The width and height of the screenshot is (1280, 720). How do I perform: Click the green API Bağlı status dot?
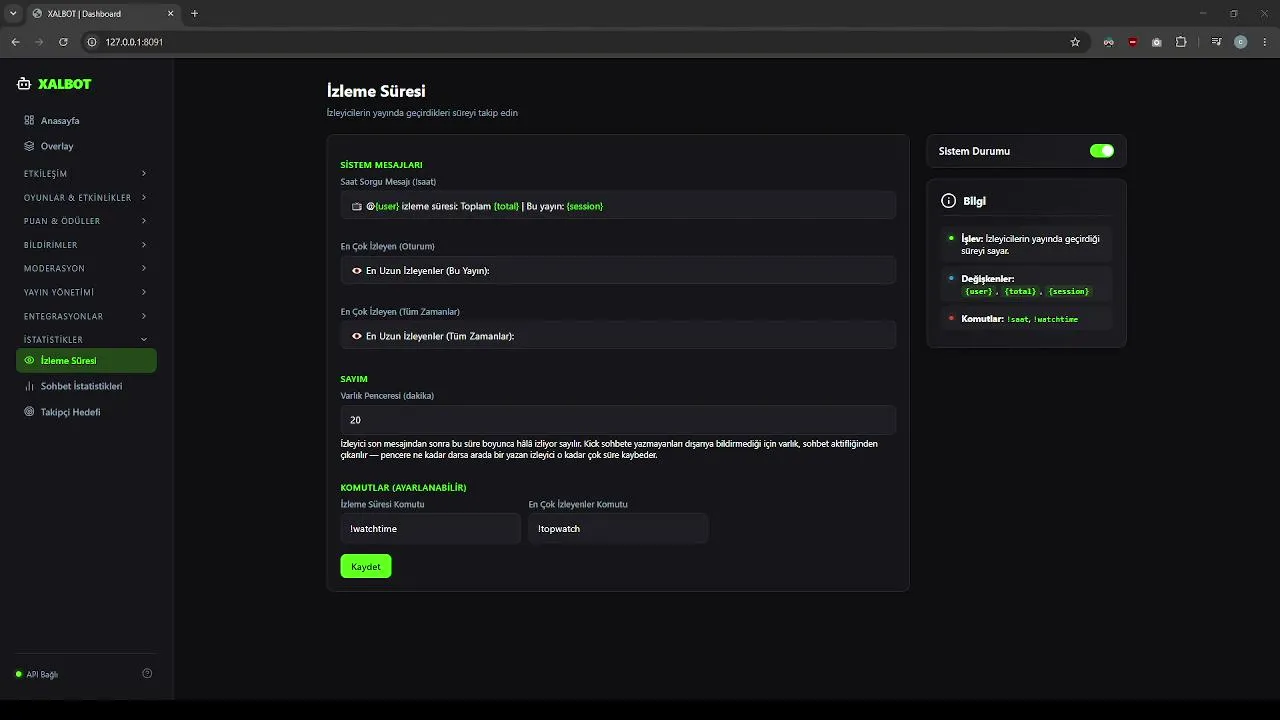pyautogui.click(x=19, y=674)
